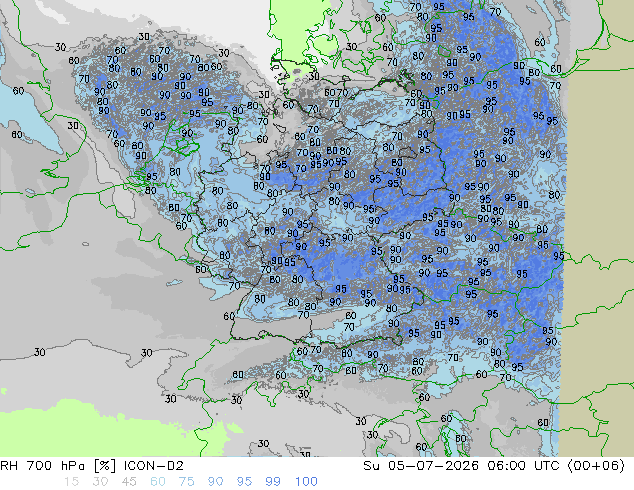
Task: Click the "RH 700 hPa [%]" map title
Action: [58, 466]
